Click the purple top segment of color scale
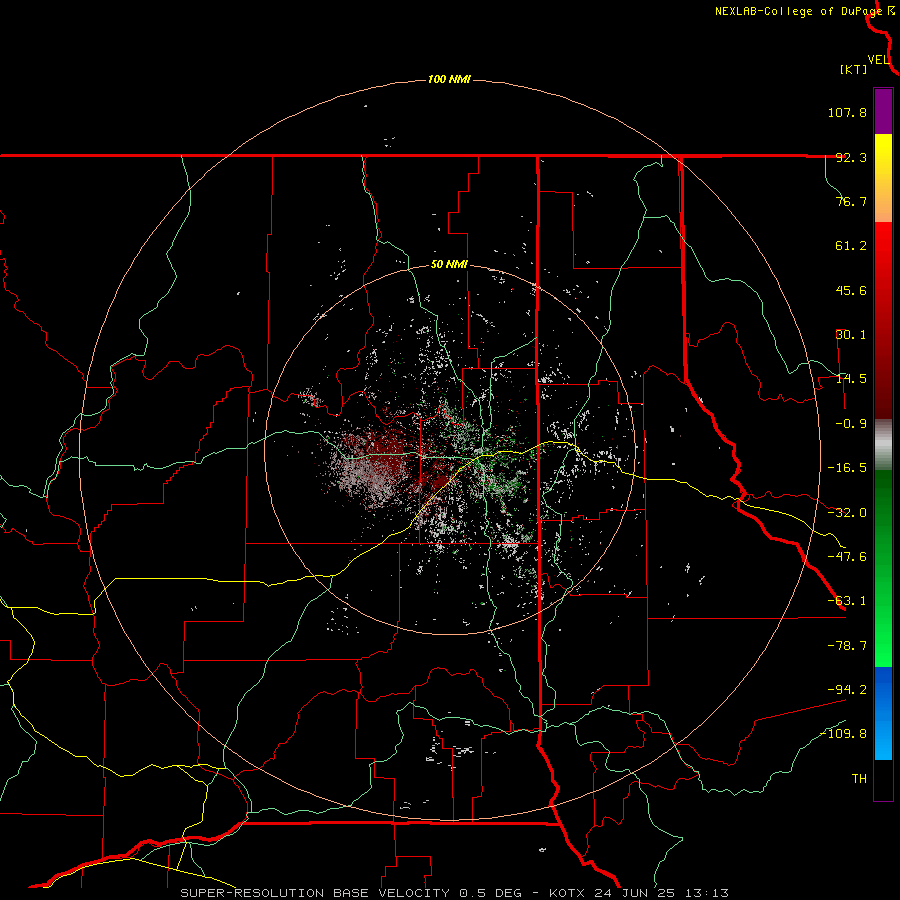The width and height of the screenshot is (900, 900). (883, 111)
